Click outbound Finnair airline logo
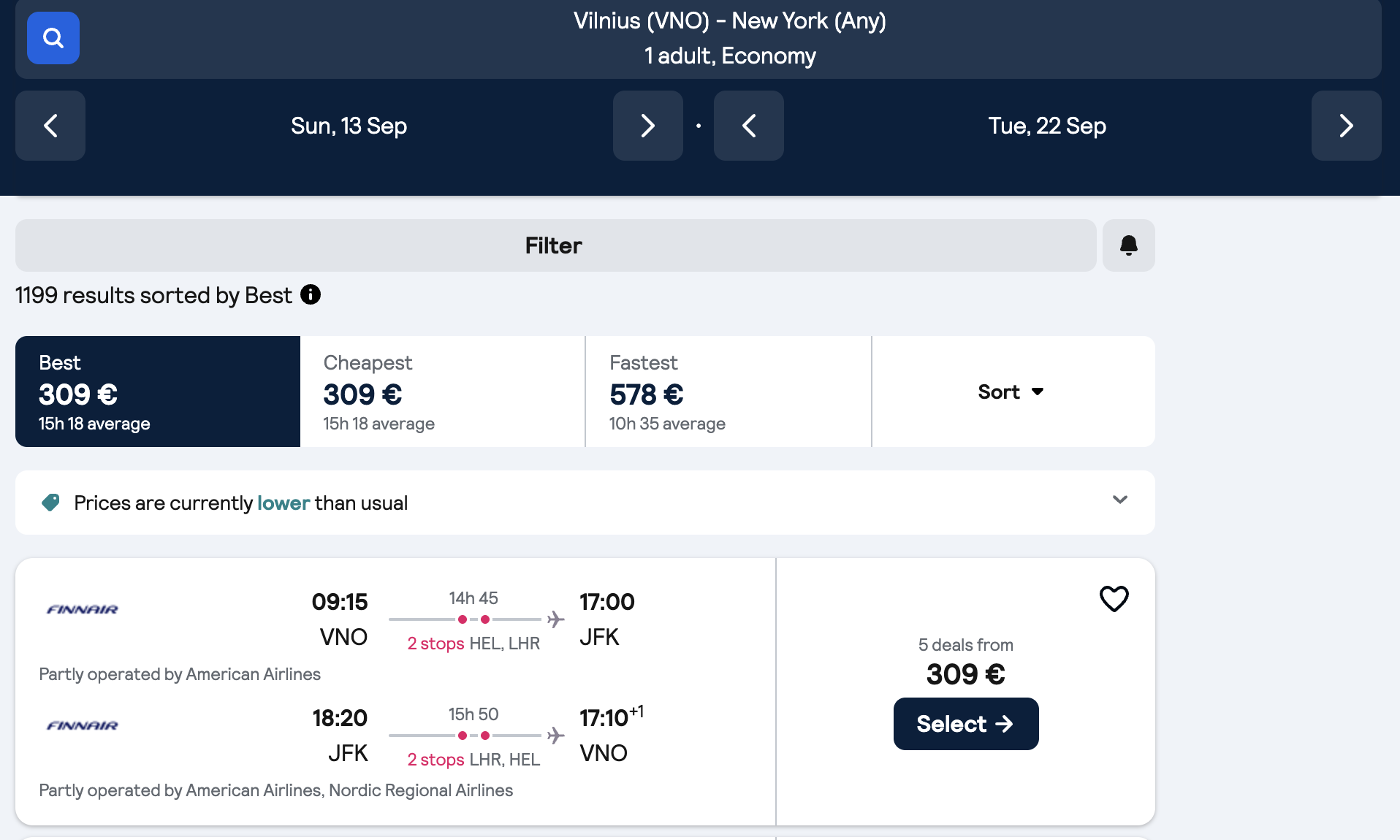 [83, 609]
